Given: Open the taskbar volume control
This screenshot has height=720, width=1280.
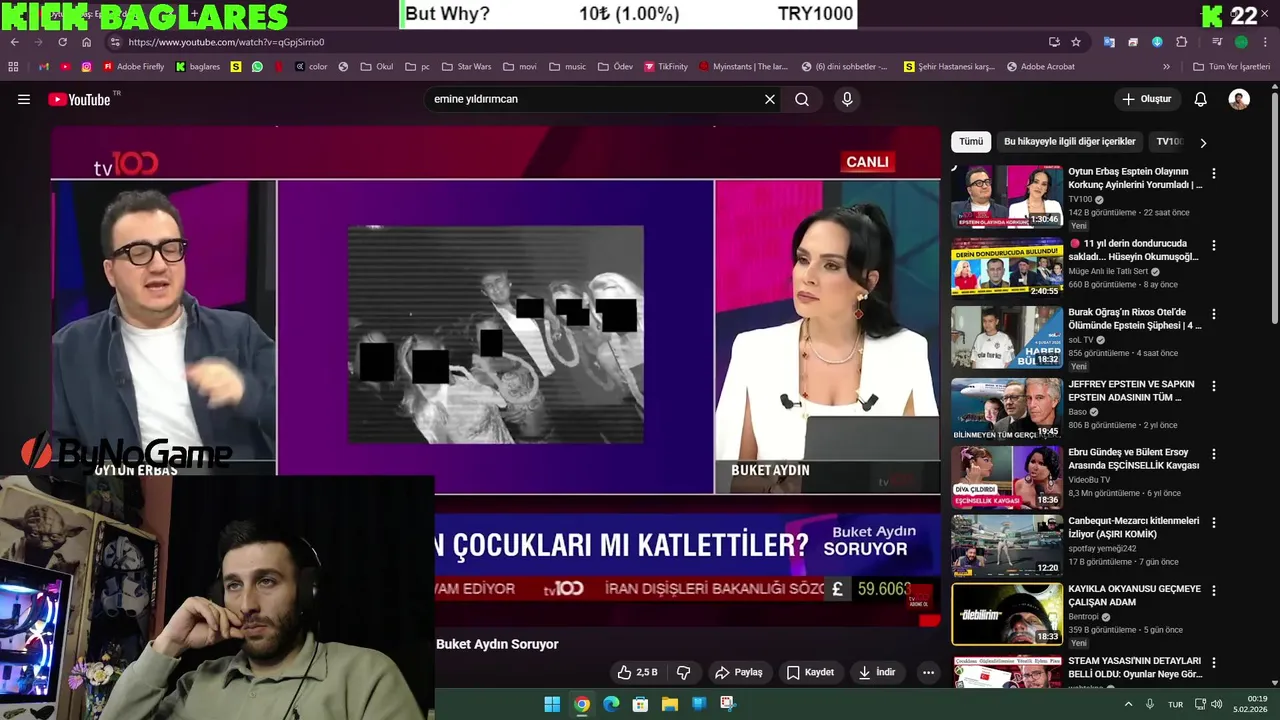Looking at the screenshot, I should click(1217, 704).
